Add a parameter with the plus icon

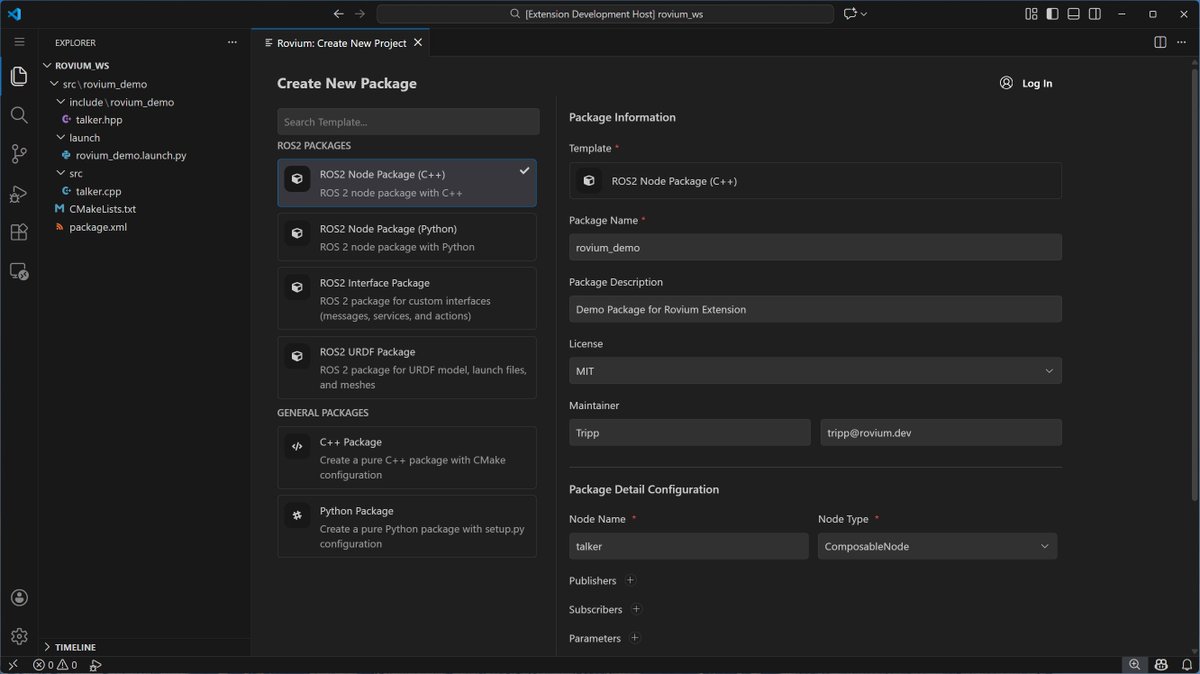(x=634, y=638)
